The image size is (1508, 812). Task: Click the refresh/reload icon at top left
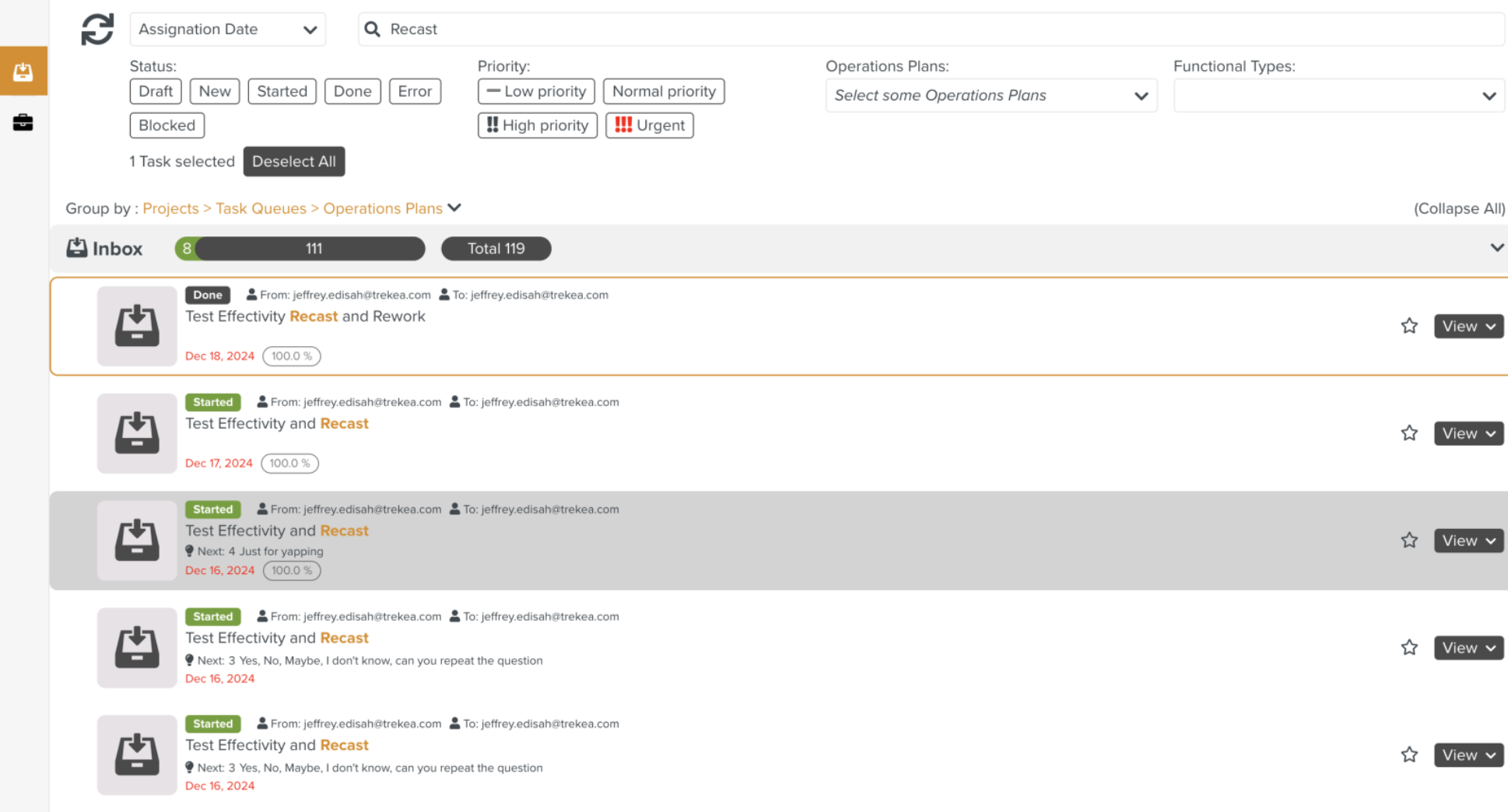coord(96,29)
